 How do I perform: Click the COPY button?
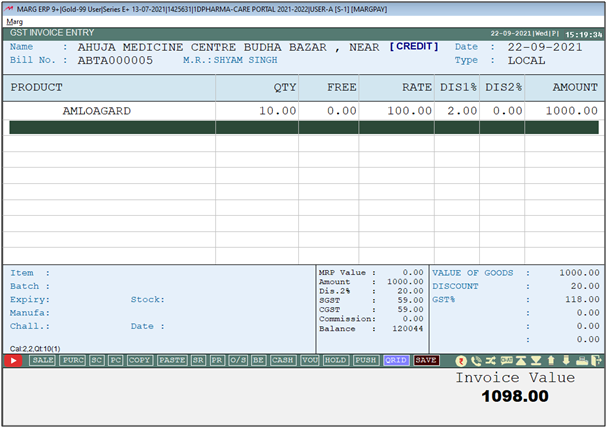coord(140,360)
